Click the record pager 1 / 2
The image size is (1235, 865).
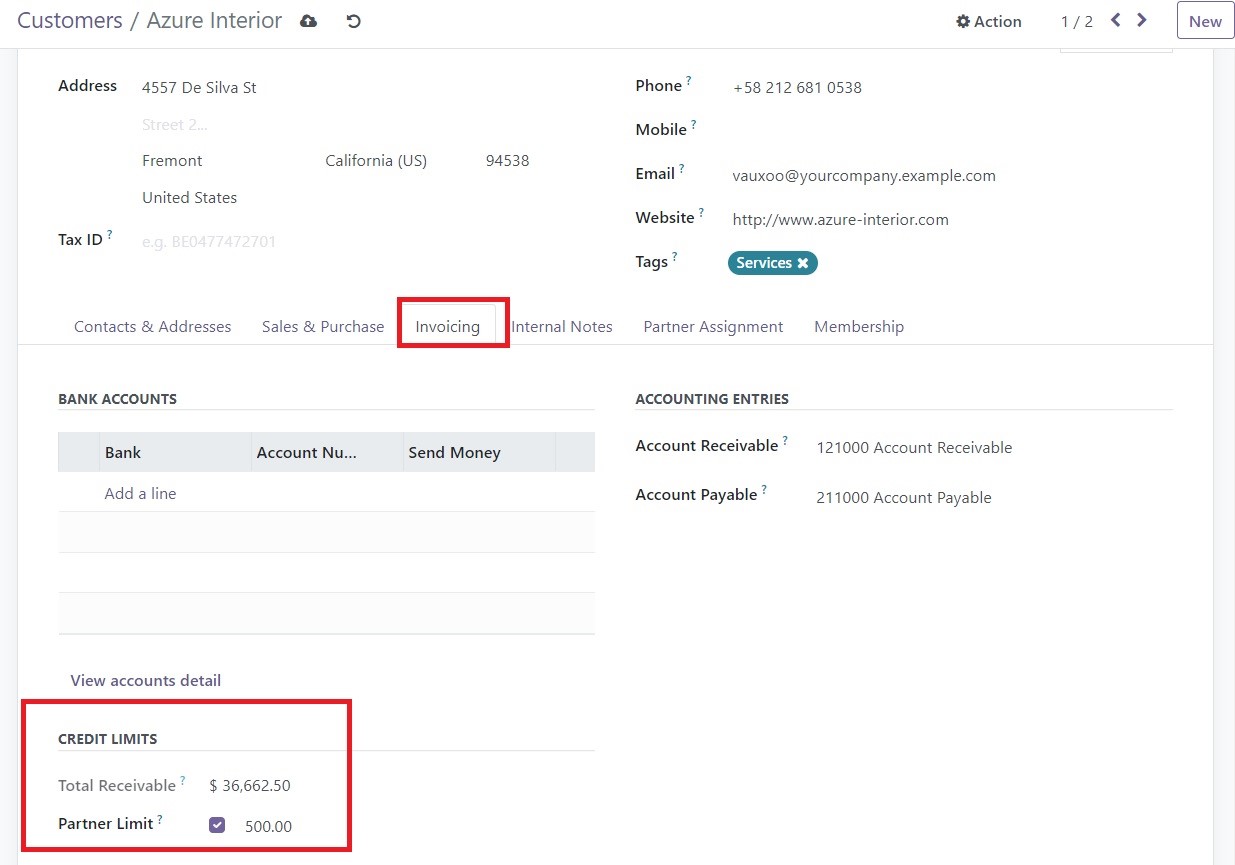(x=1077, y=21)
